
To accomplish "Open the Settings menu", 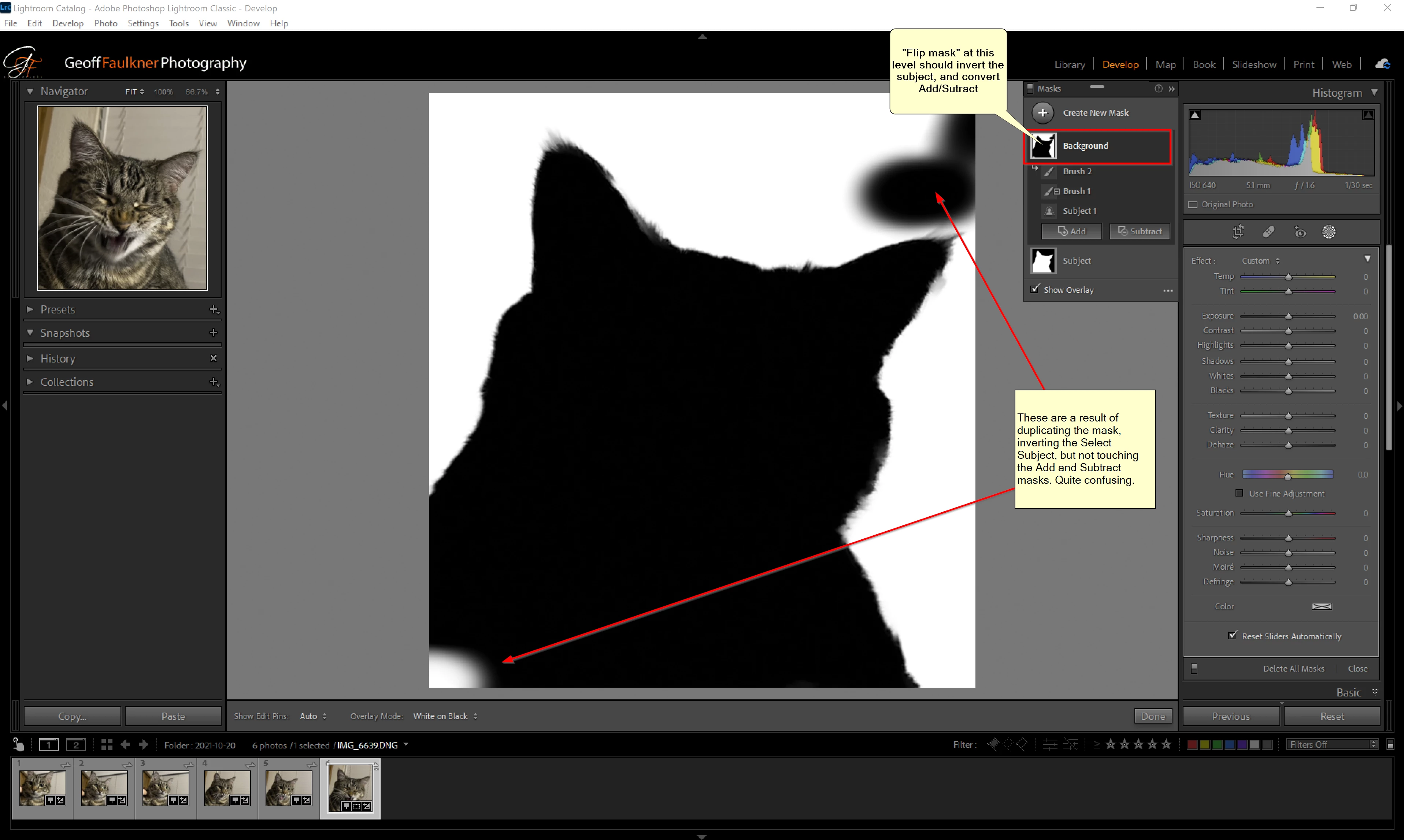I will (x=142, y=23).
